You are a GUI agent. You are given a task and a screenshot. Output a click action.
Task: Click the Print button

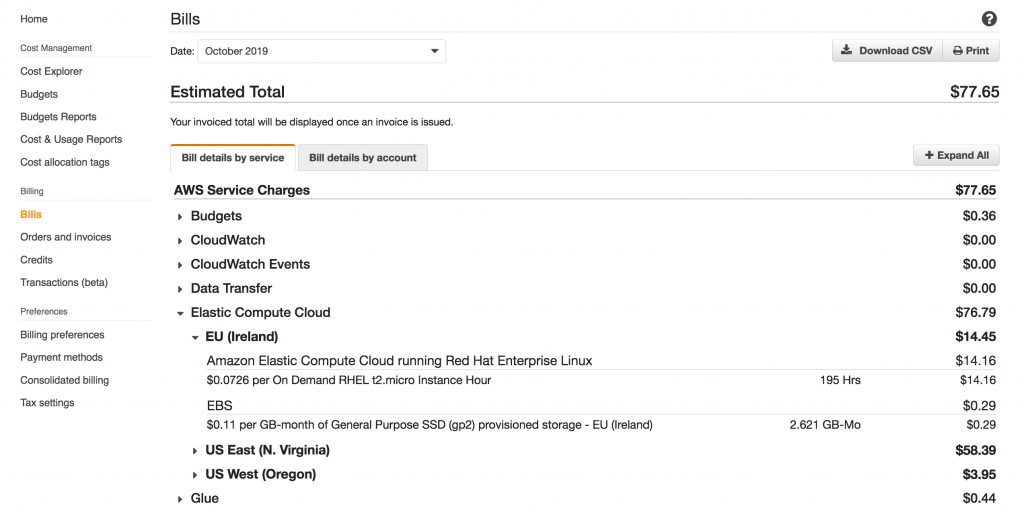(971, 50)
